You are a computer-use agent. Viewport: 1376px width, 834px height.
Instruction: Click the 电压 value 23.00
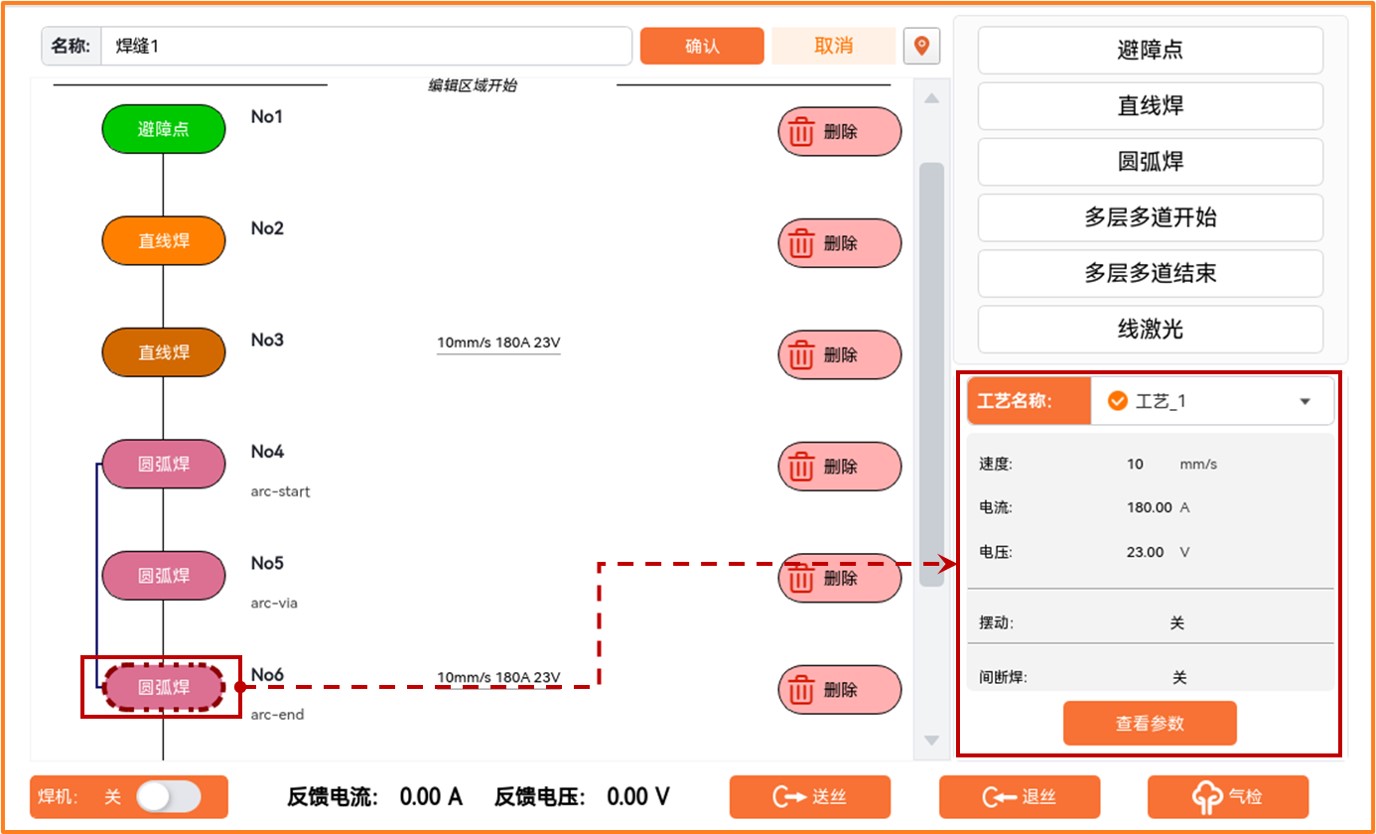(1145, 552)
